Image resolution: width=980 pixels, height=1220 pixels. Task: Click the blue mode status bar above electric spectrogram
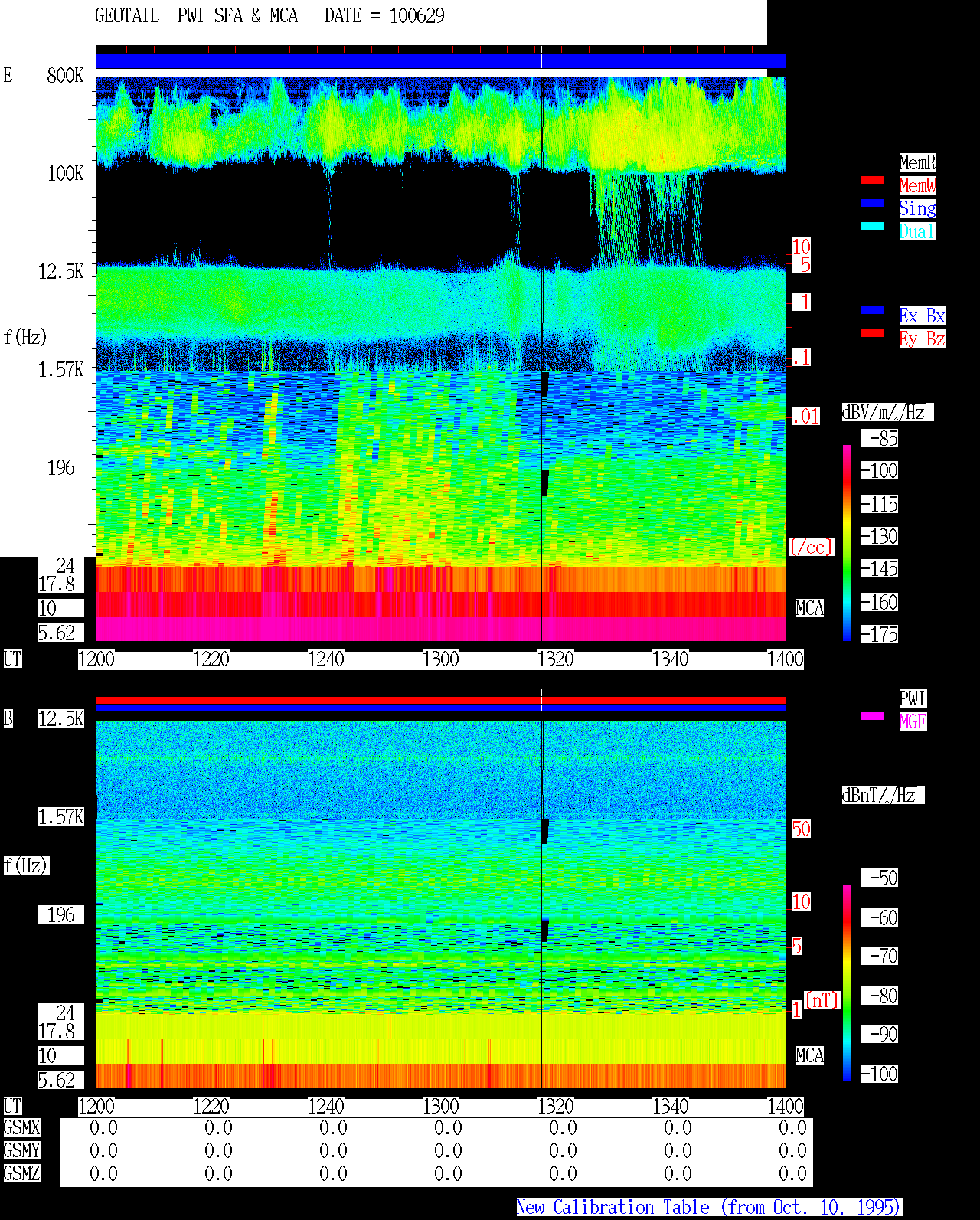point(440,61)
